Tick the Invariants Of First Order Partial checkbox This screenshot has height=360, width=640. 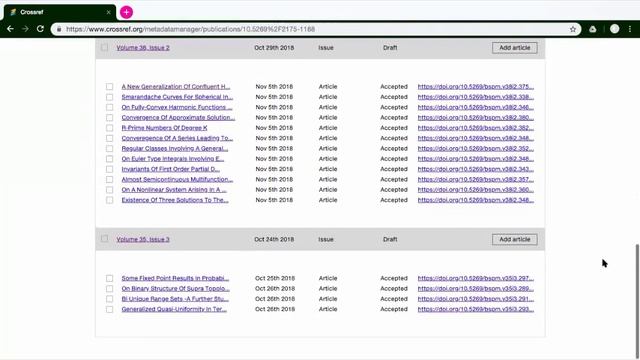pyautogui.click(x=109, y=169)
